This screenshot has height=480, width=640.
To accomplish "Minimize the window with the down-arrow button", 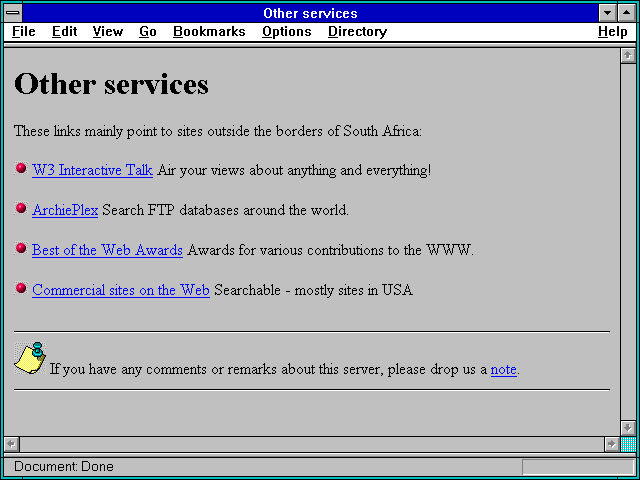I will (608, 13).
